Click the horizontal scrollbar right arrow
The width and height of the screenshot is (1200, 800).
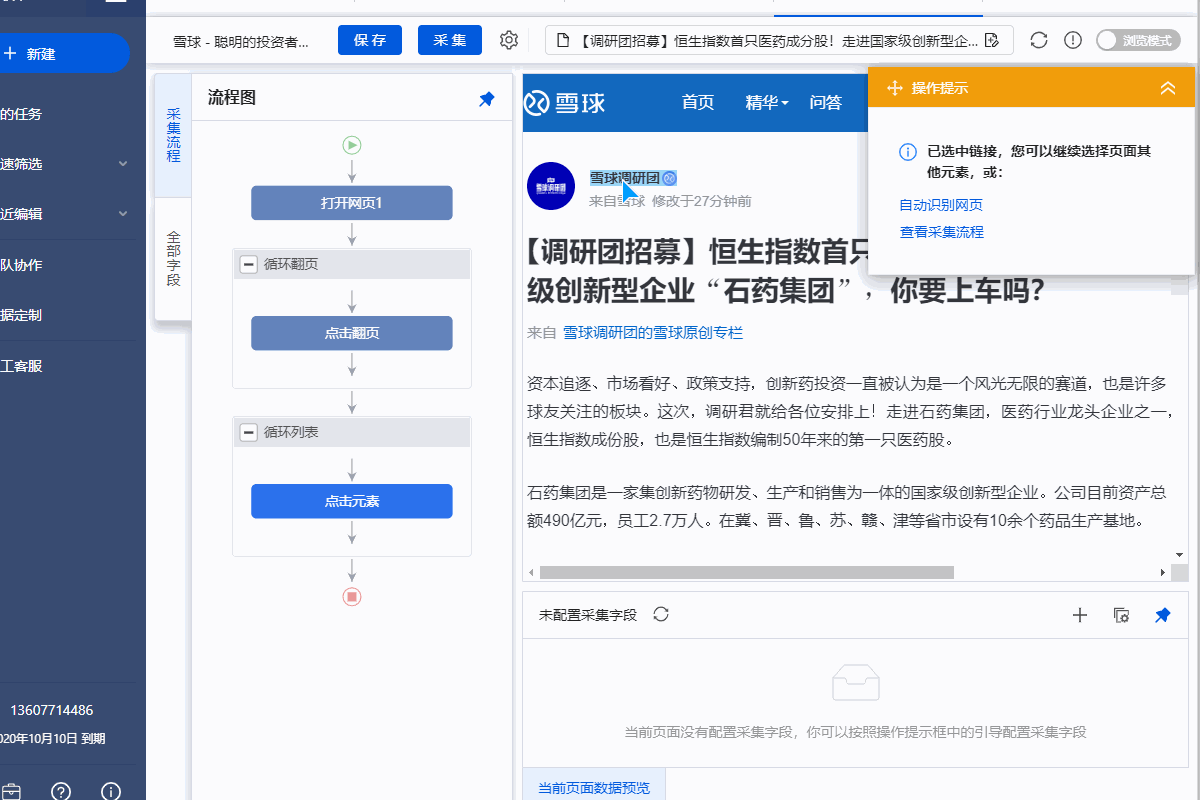click(1163, 572)
